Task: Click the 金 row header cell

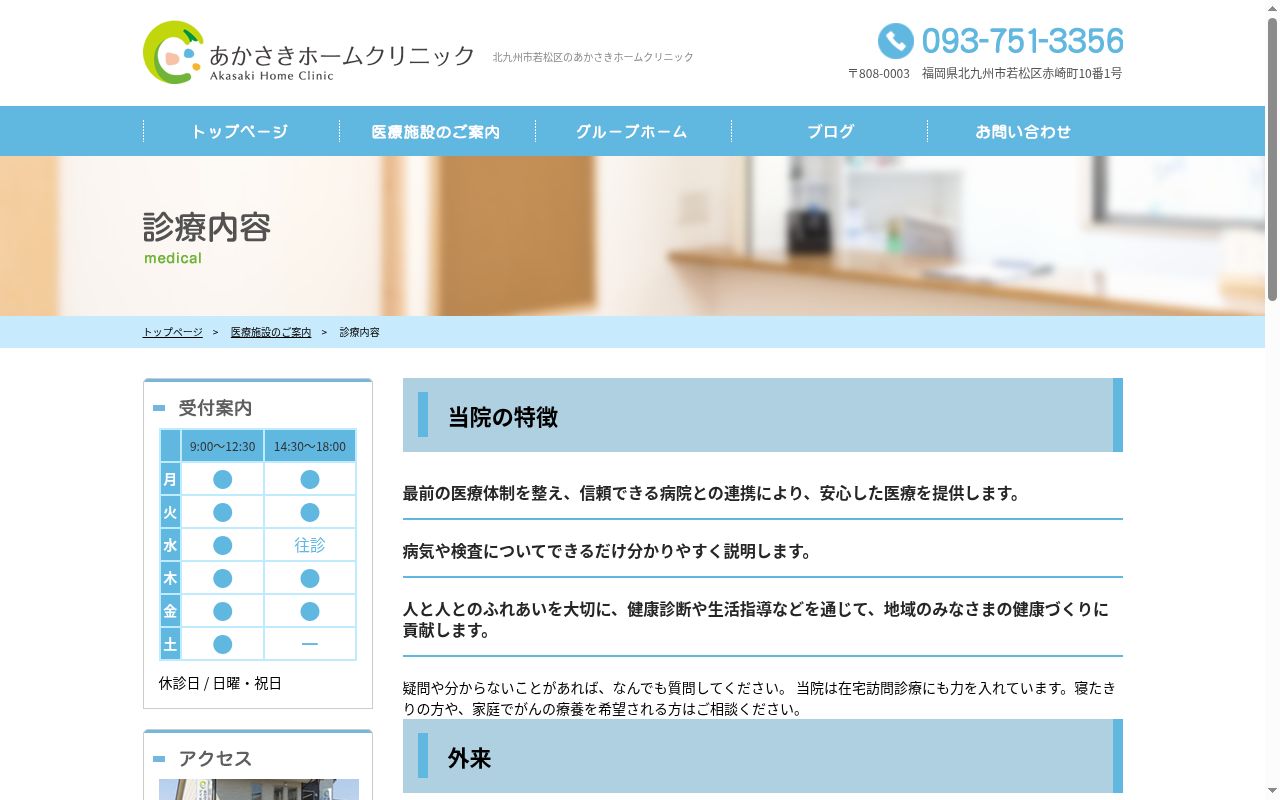Action: 170,611
